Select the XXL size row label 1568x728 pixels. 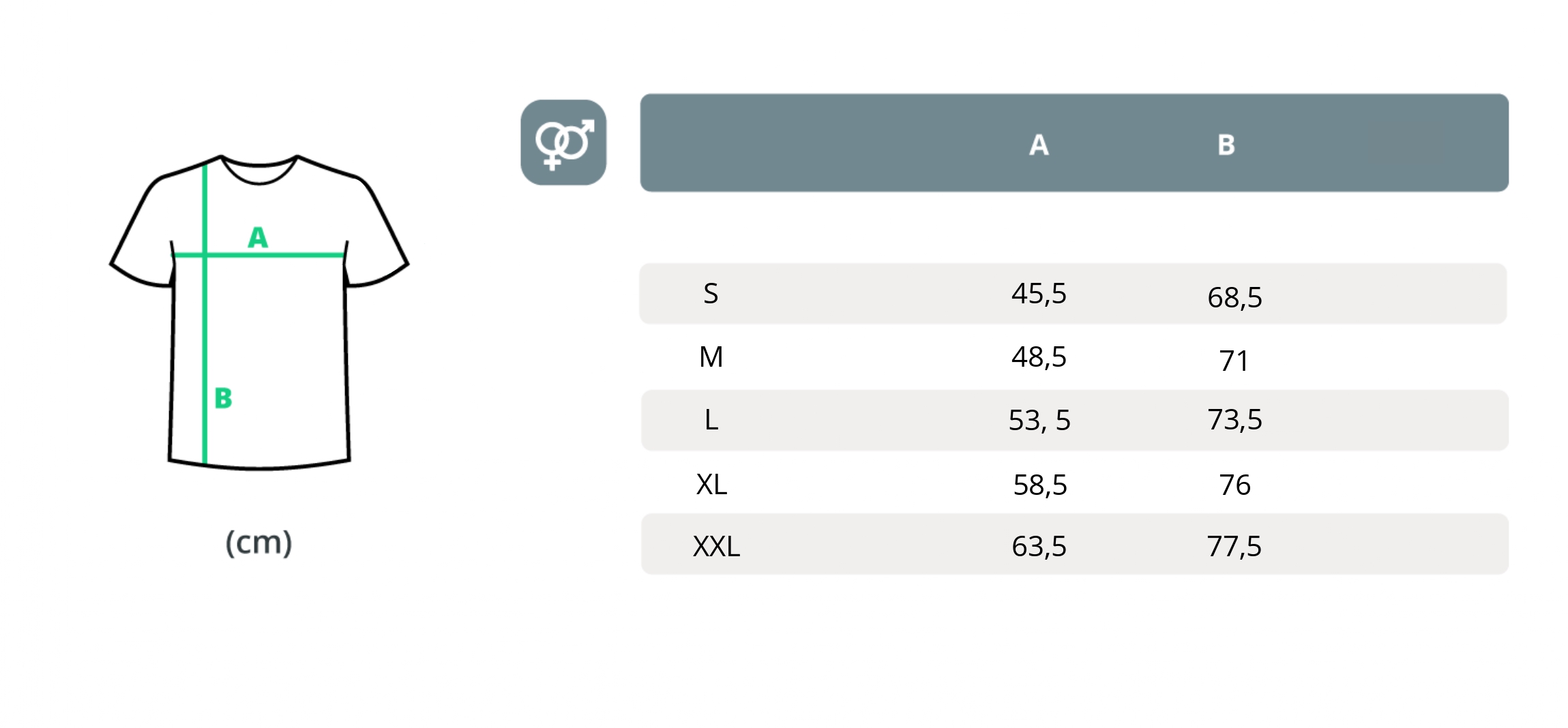pyautogui.click(x=716, y=547)
